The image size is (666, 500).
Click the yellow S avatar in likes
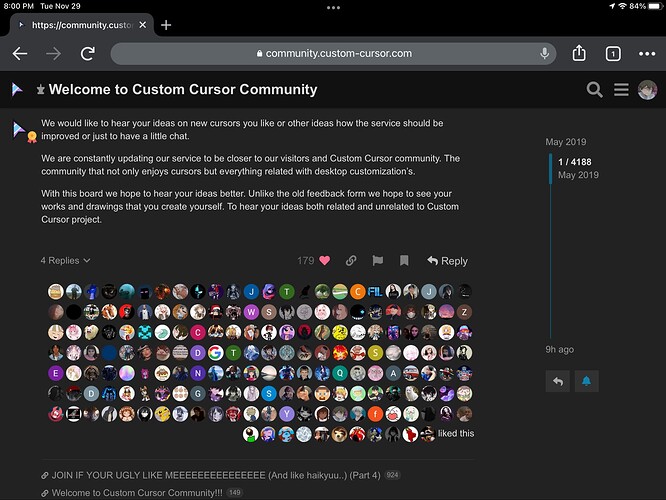tap(375, 353)
